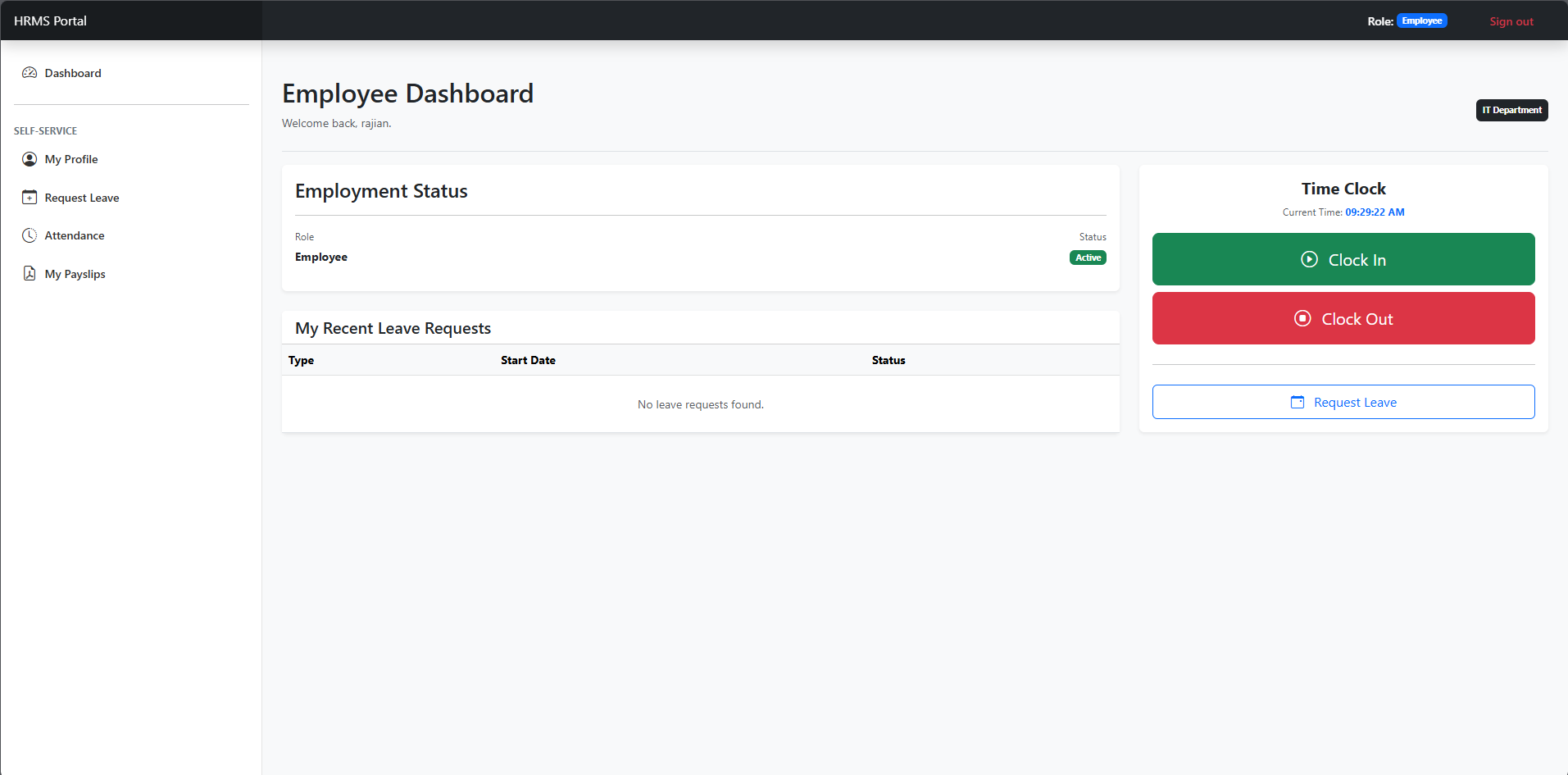Click the Employee role badge in the header
The image size is (1568, 775).
[x=1421, y=21]
